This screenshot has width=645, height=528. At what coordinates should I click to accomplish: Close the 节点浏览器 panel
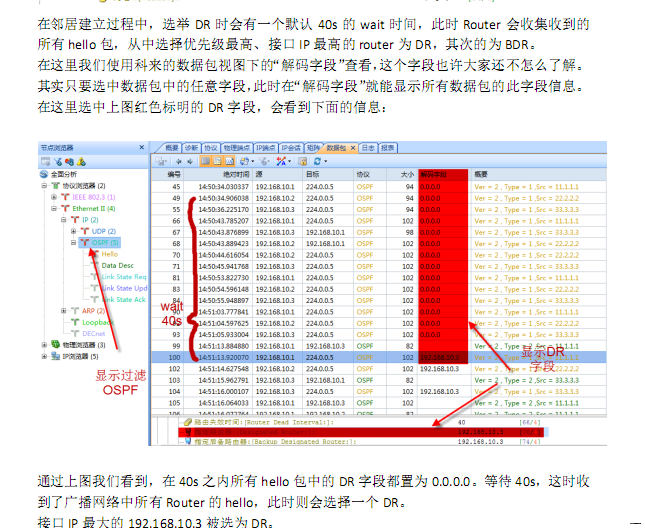point(142,147)
